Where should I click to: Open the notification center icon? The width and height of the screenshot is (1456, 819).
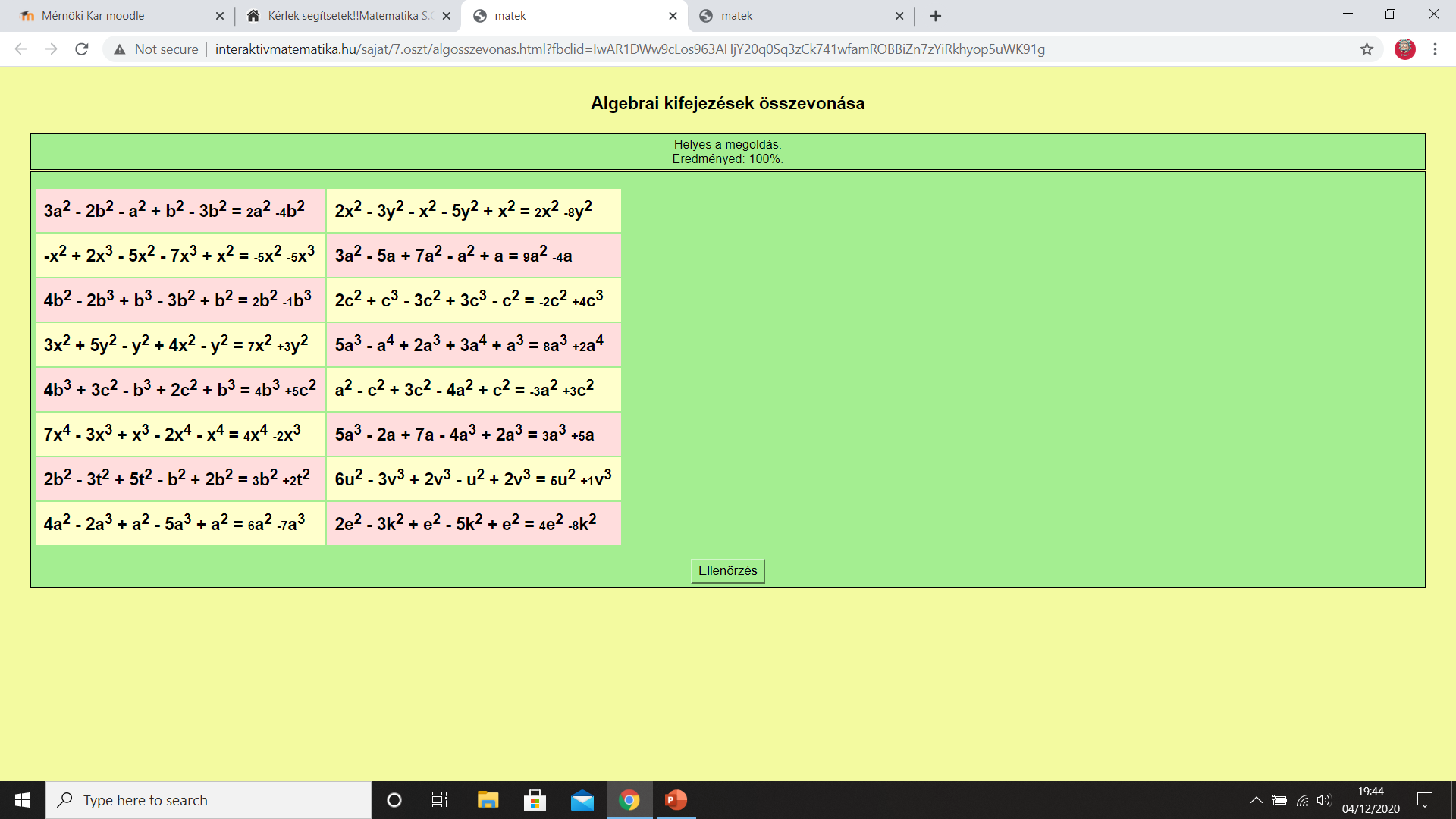pyautogui.click(x=1425, y=800)
